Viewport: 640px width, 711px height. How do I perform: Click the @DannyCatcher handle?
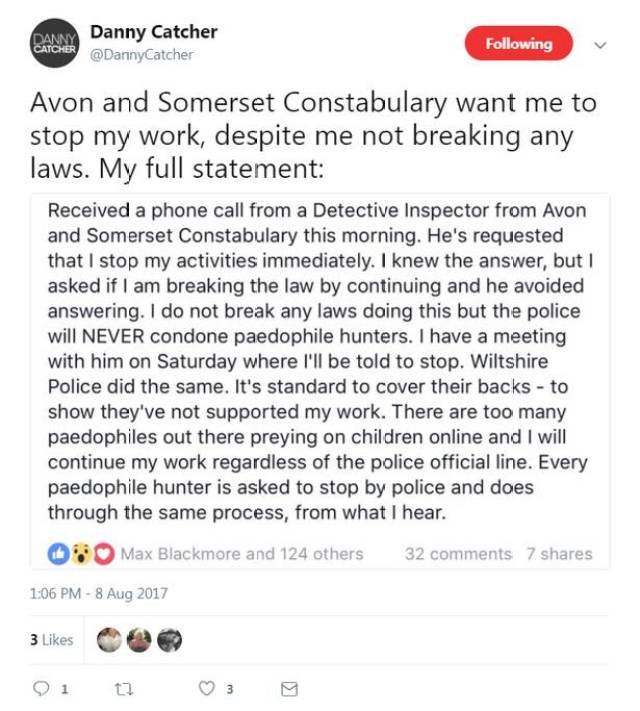(142, 55)
